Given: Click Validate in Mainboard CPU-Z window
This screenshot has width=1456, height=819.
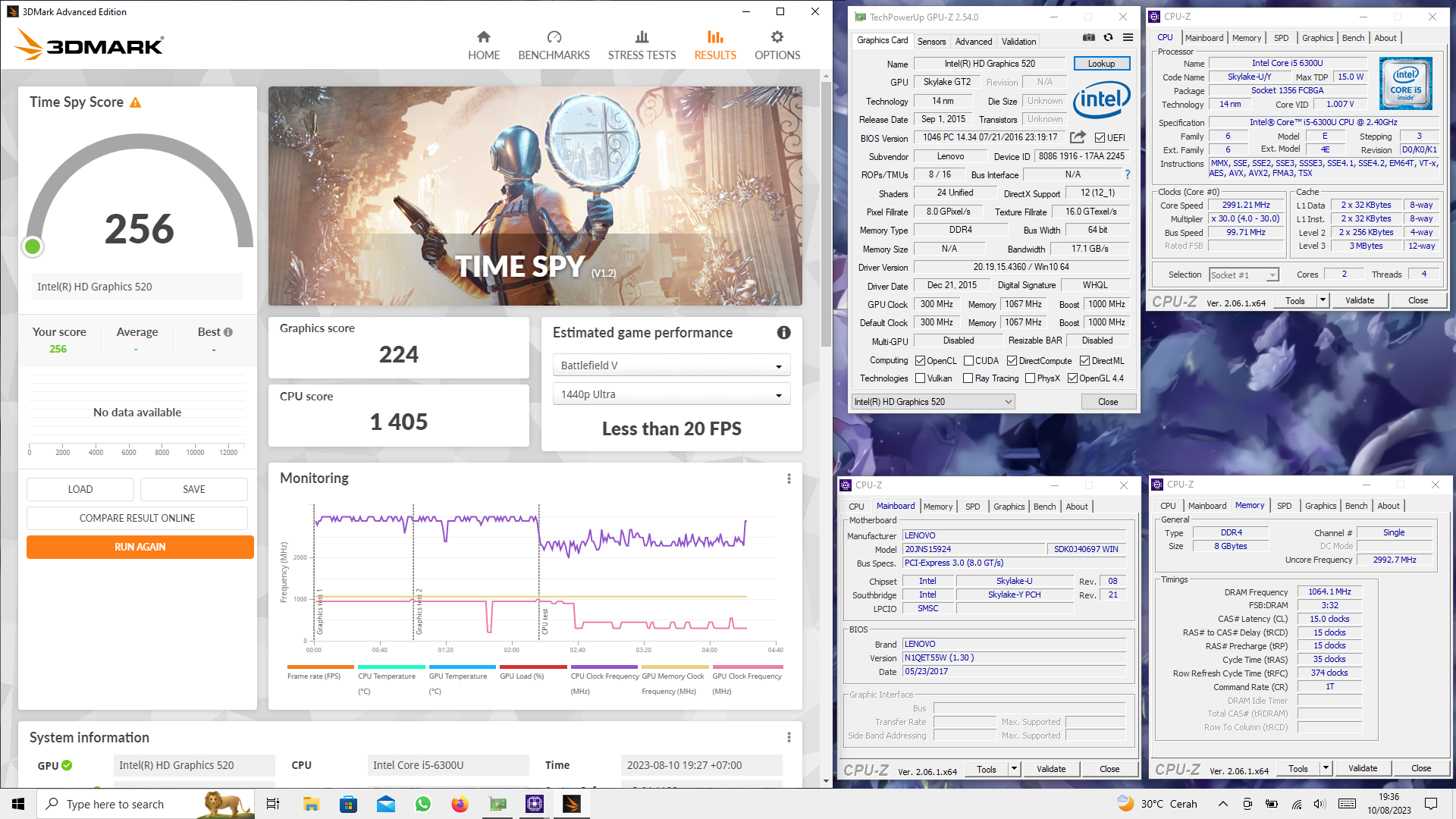Looking at the screenshot, I should click(x=1051, y=769).
